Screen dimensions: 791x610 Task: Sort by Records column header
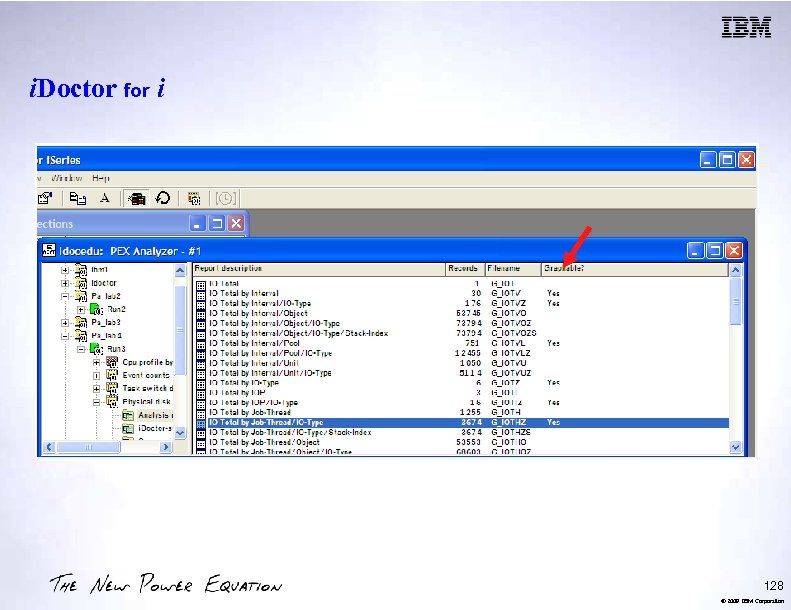click(x=465, y=269)
